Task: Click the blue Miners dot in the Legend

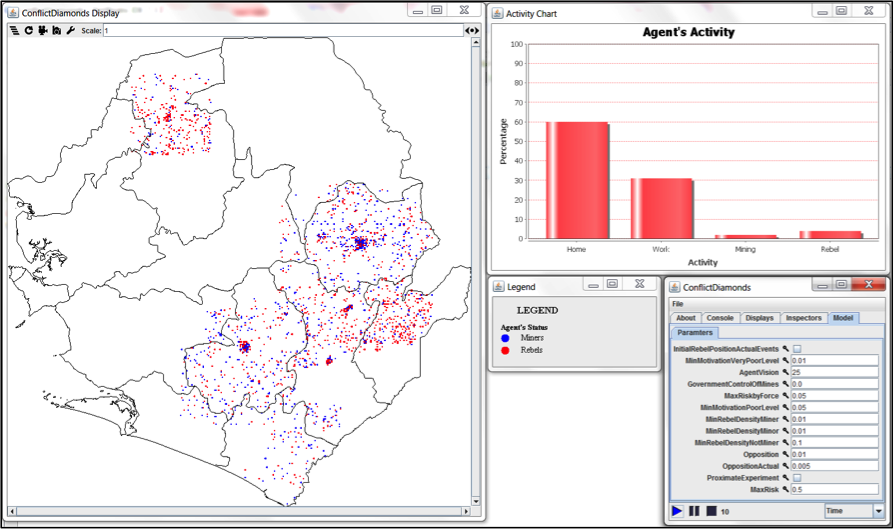Action: (505, 338)
